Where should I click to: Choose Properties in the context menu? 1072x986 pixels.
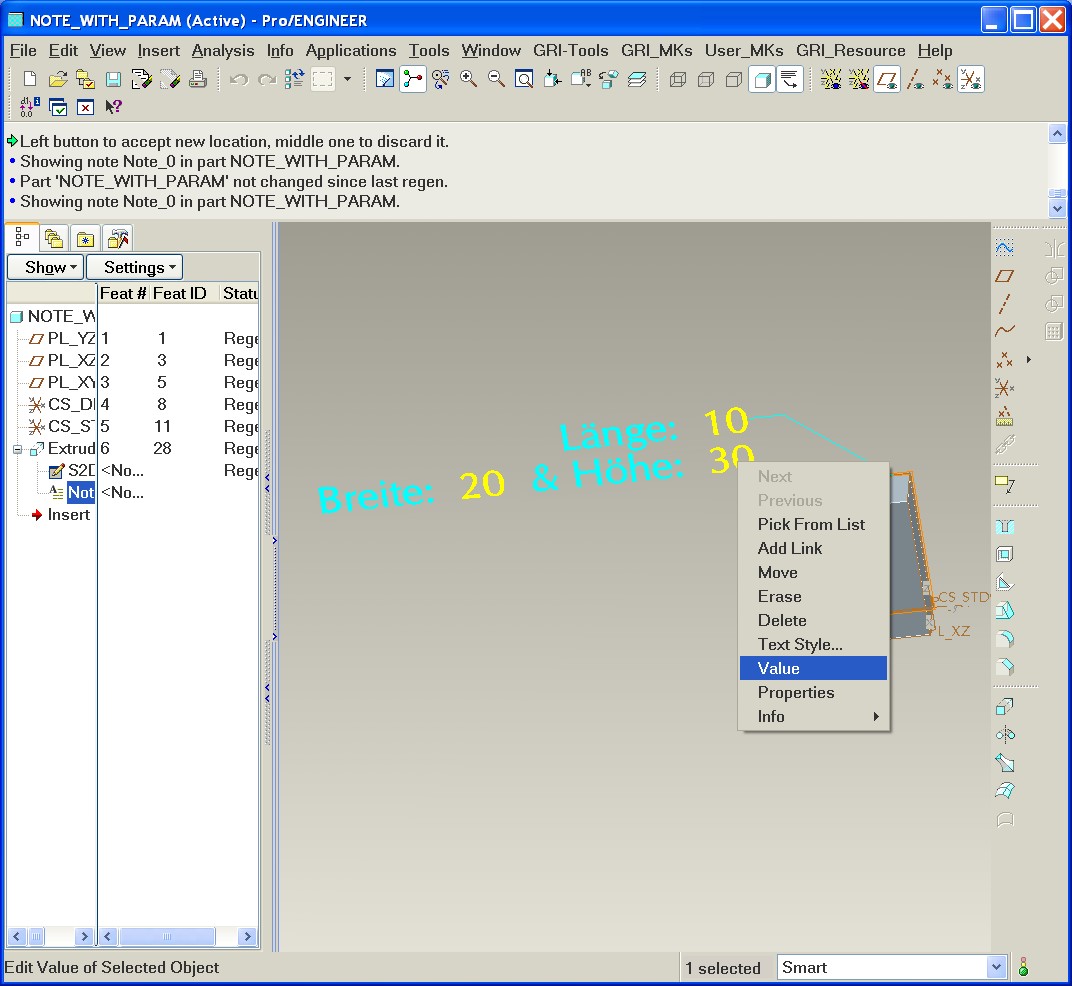pyautogui.click(x=813, y=693)
